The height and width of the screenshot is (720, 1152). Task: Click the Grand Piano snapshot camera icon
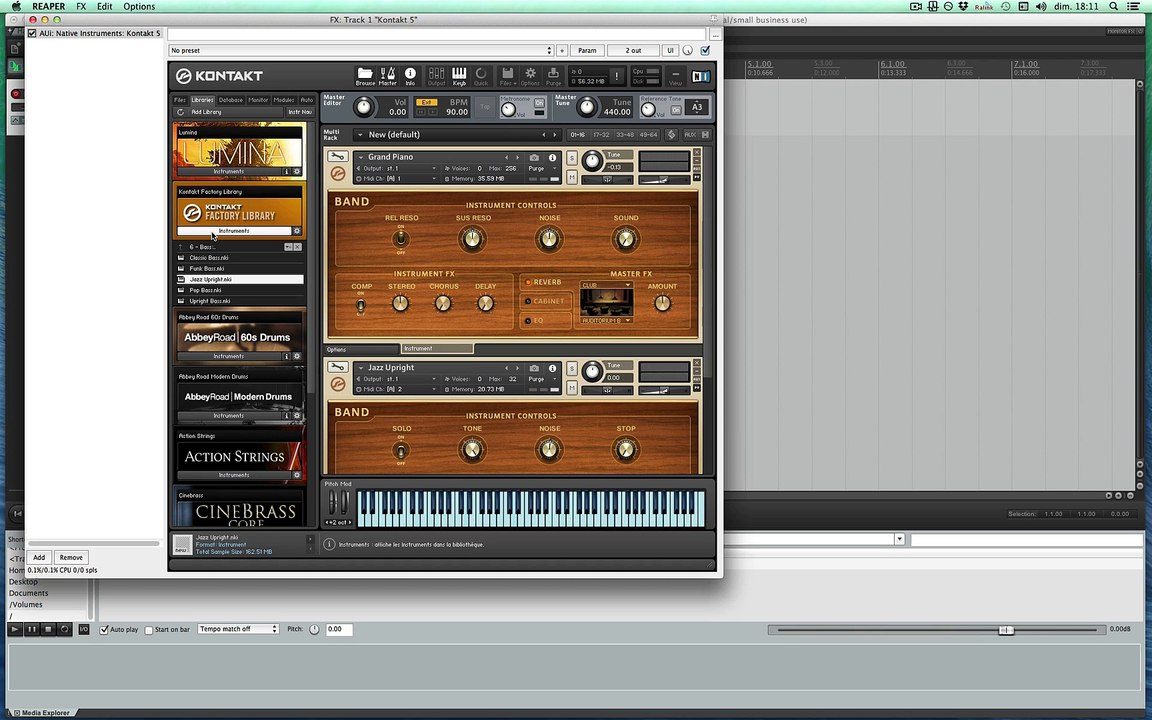tap(534, 157)
